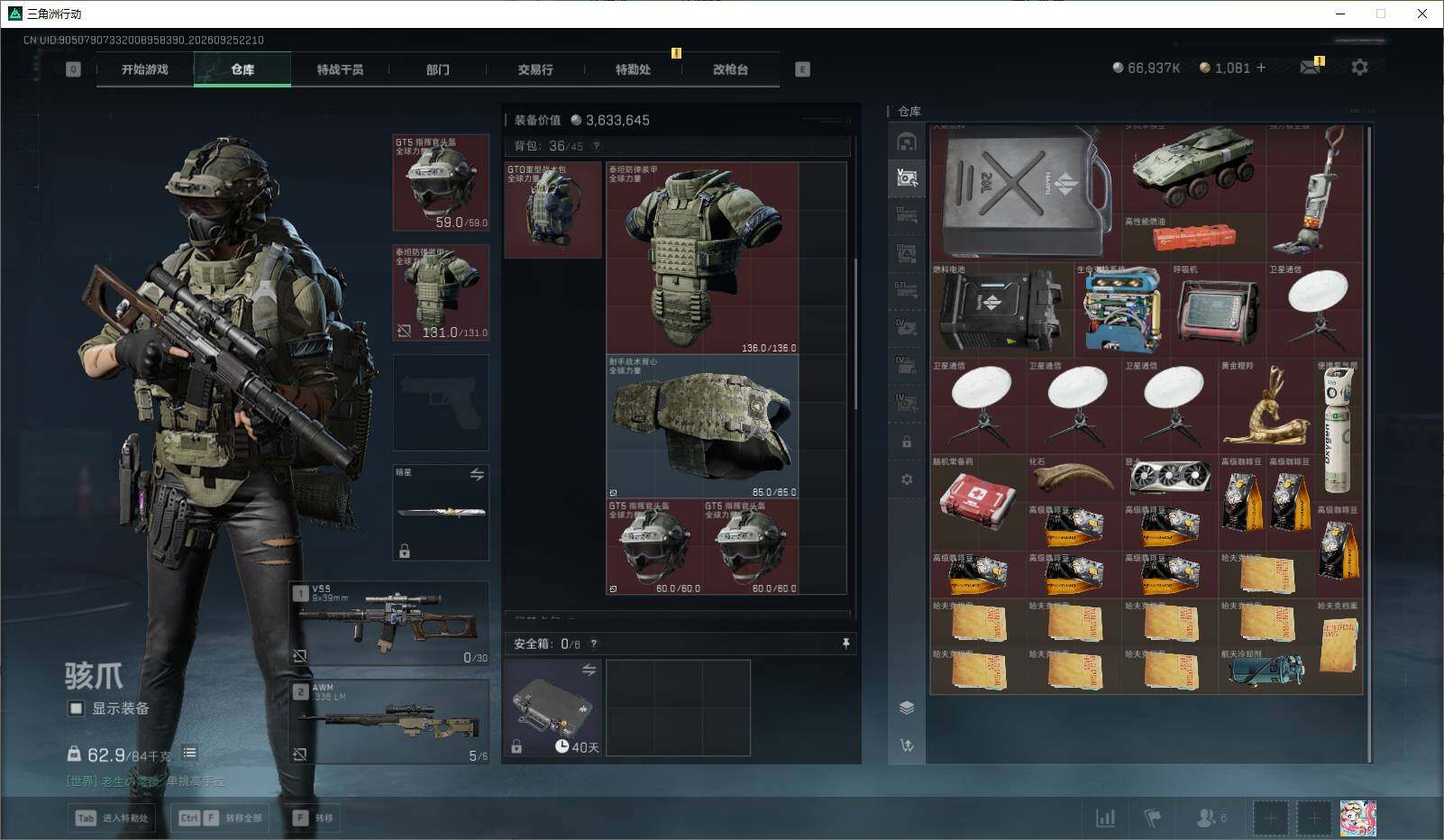Click the lock icon on the 暗星 knife slot
1444x840 pixels.
(405, 551)
